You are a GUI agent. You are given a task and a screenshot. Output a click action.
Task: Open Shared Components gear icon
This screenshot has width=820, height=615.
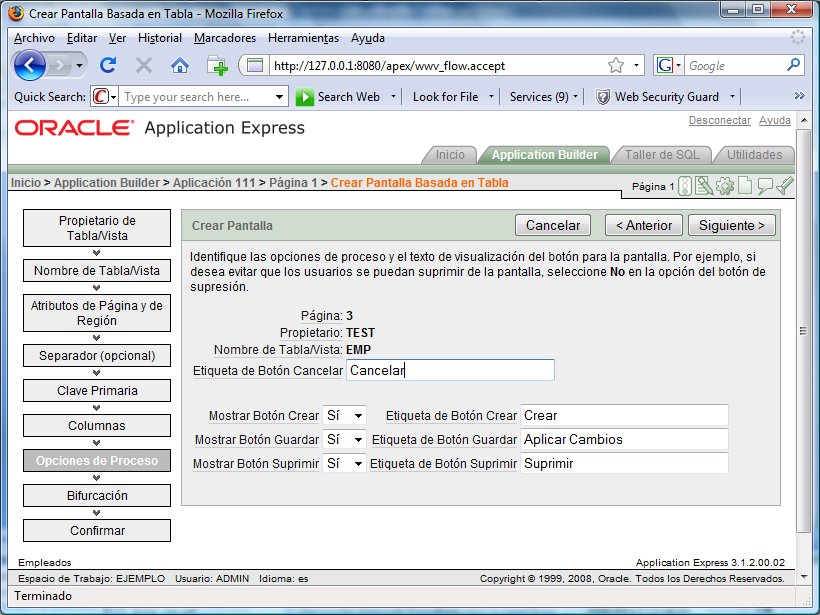725,186
